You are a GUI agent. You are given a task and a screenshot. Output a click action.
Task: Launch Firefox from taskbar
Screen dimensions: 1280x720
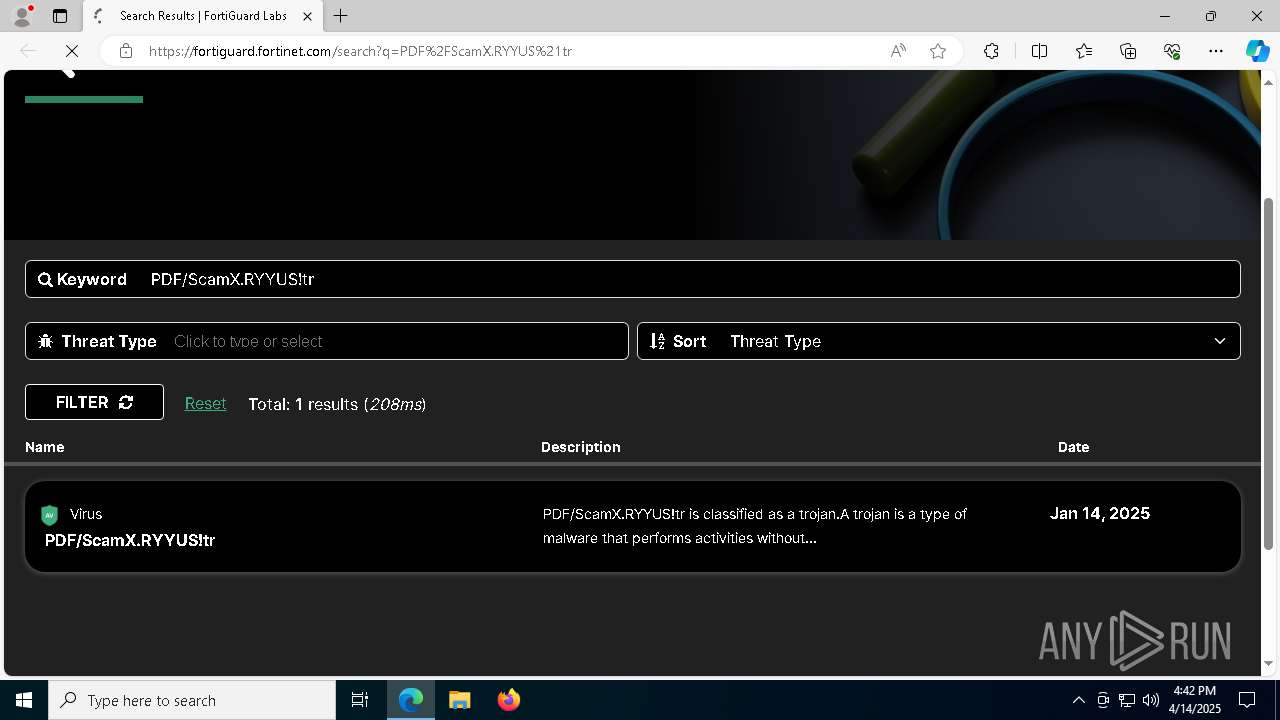coord(508,700)
